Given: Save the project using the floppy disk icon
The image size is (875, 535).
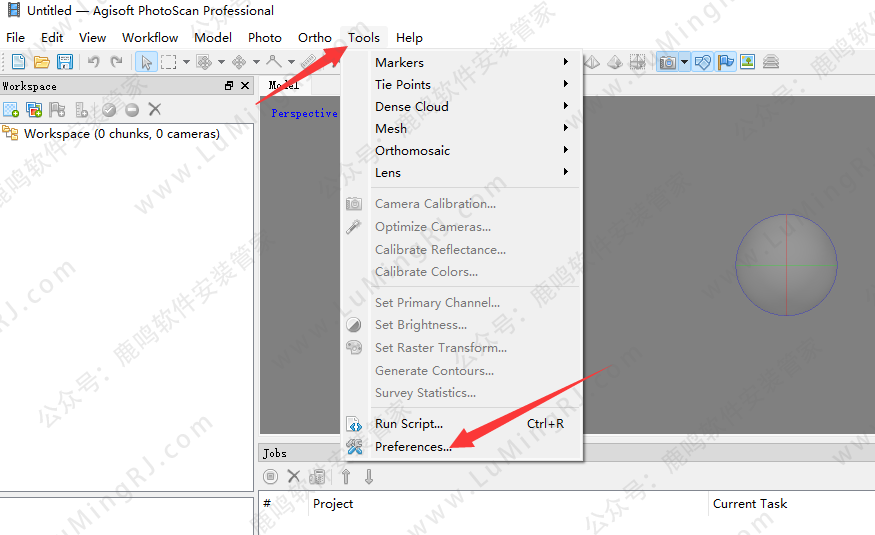Looking at the screenshot, I should pyautogui.click(x=65, y=61).
